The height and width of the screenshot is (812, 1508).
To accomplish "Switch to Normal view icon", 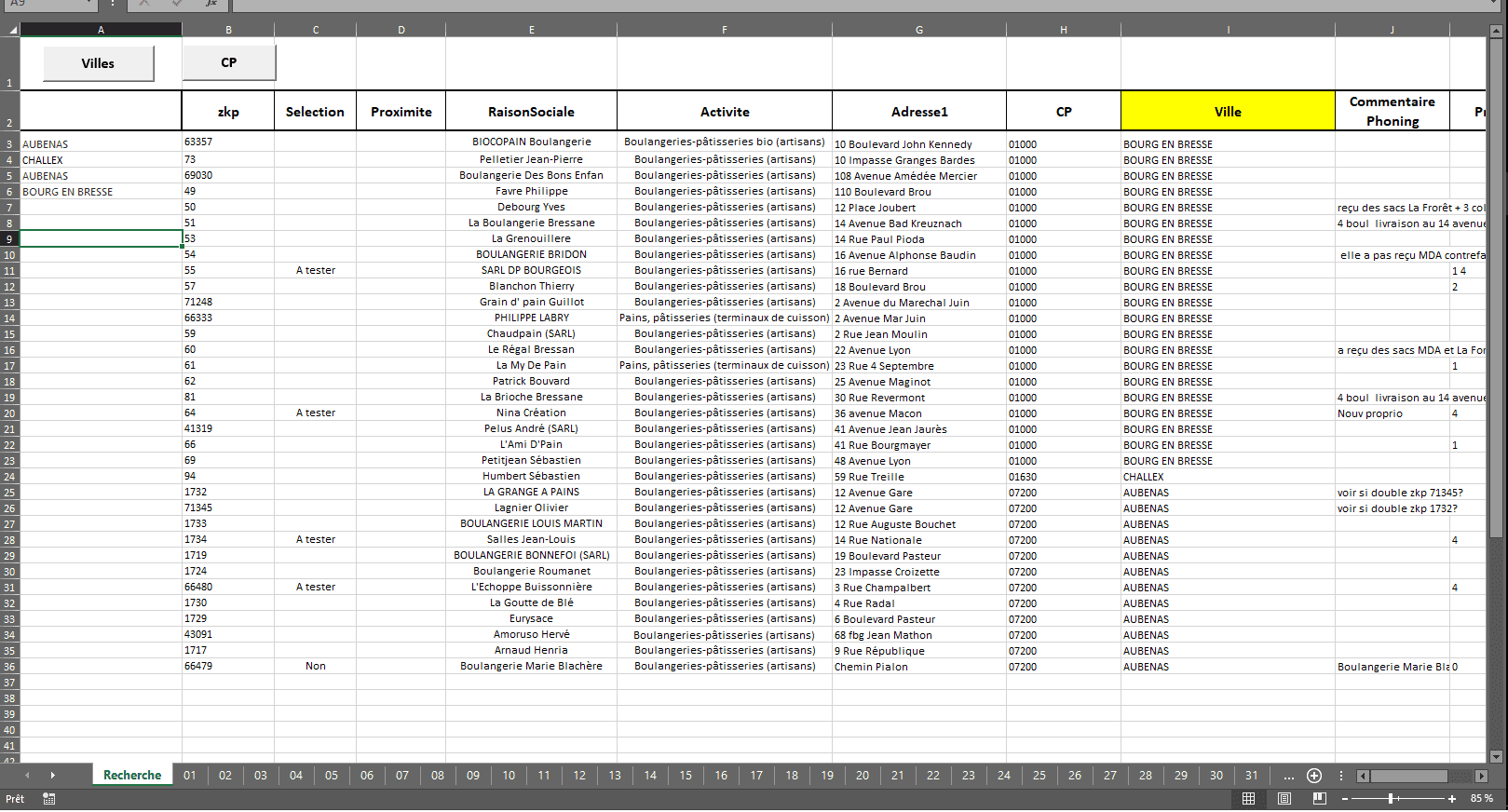I will point(1248,799).
